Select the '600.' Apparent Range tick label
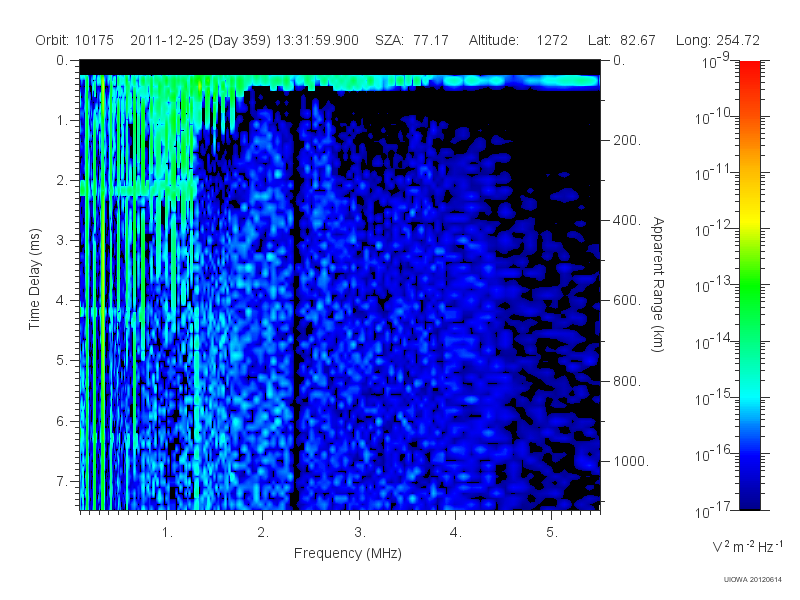Image resolution: width=800 pixels, height=600 pixels. 627,301
